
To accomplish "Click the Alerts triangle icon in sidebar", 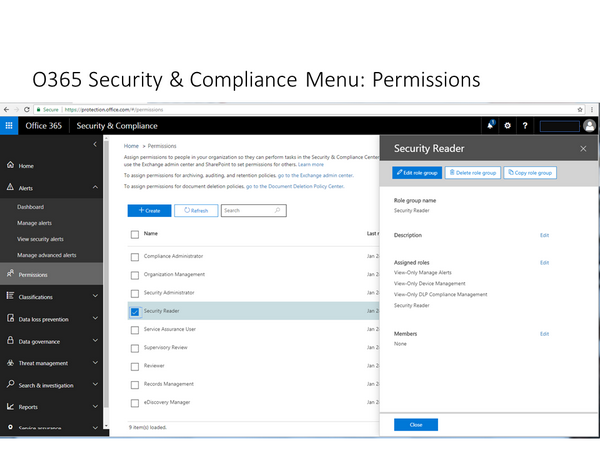I will 10,187.
